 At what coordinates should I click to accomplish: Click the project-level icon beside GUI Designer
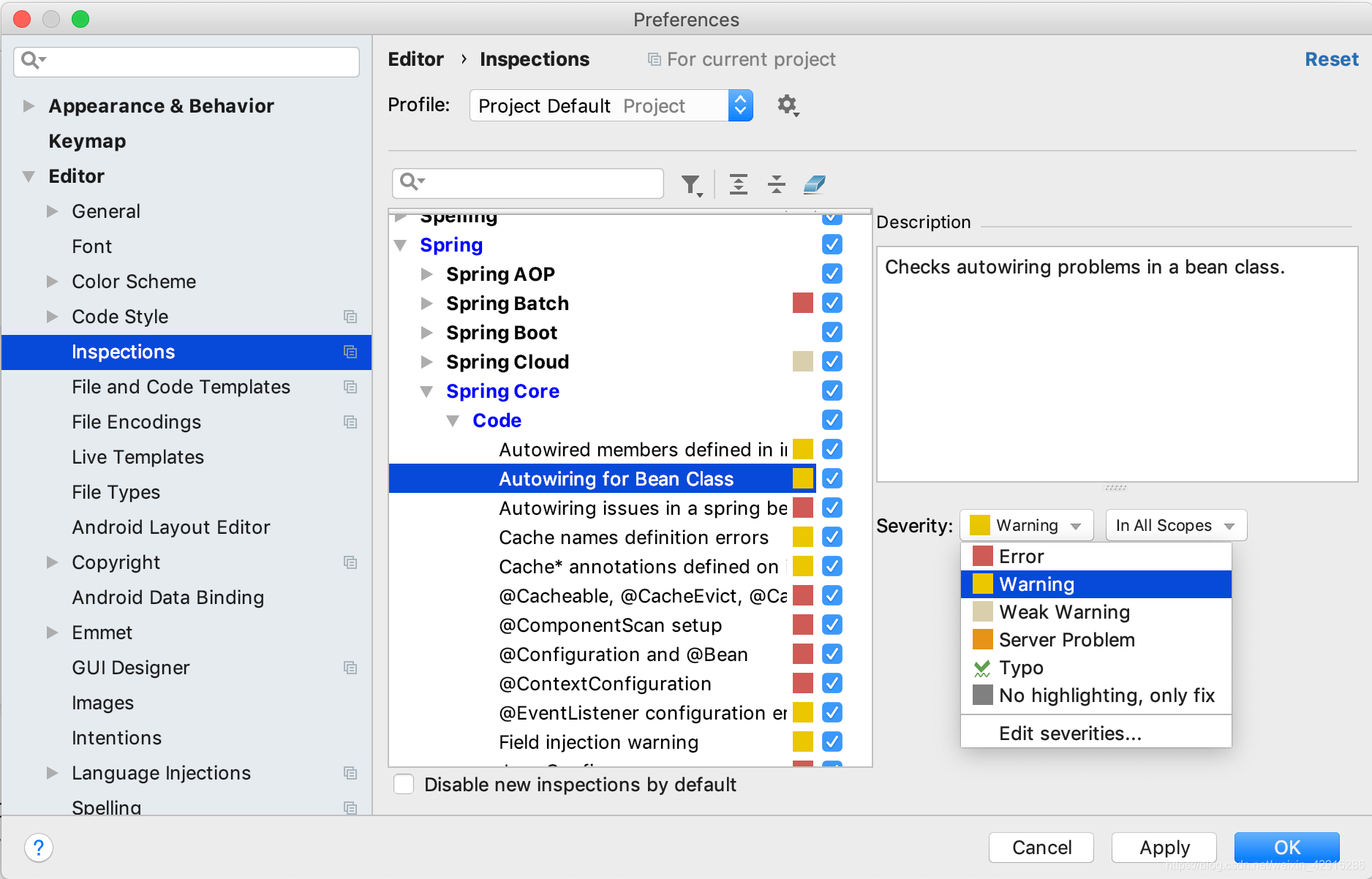(x=350, y=668)
